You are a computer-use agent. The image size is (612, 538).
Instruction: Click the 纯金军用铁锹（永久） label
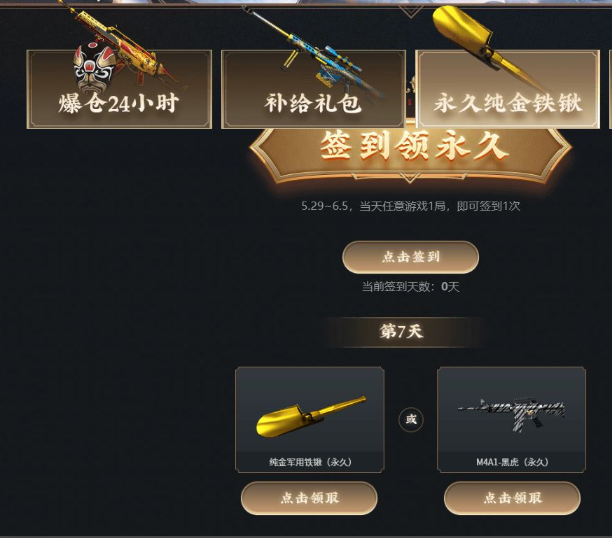310,462
